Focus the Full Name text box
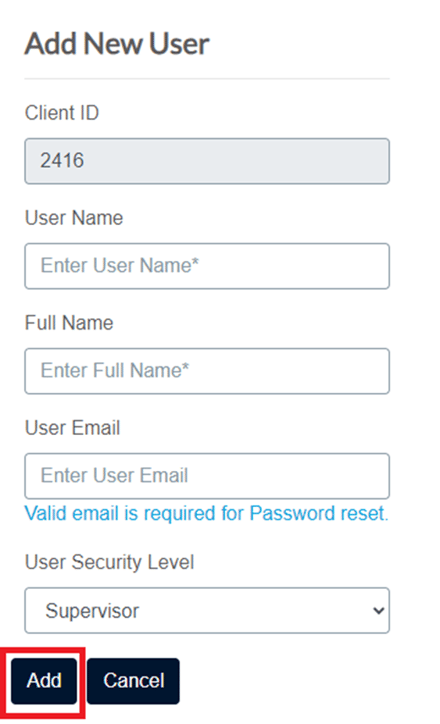 coord(207,371)
